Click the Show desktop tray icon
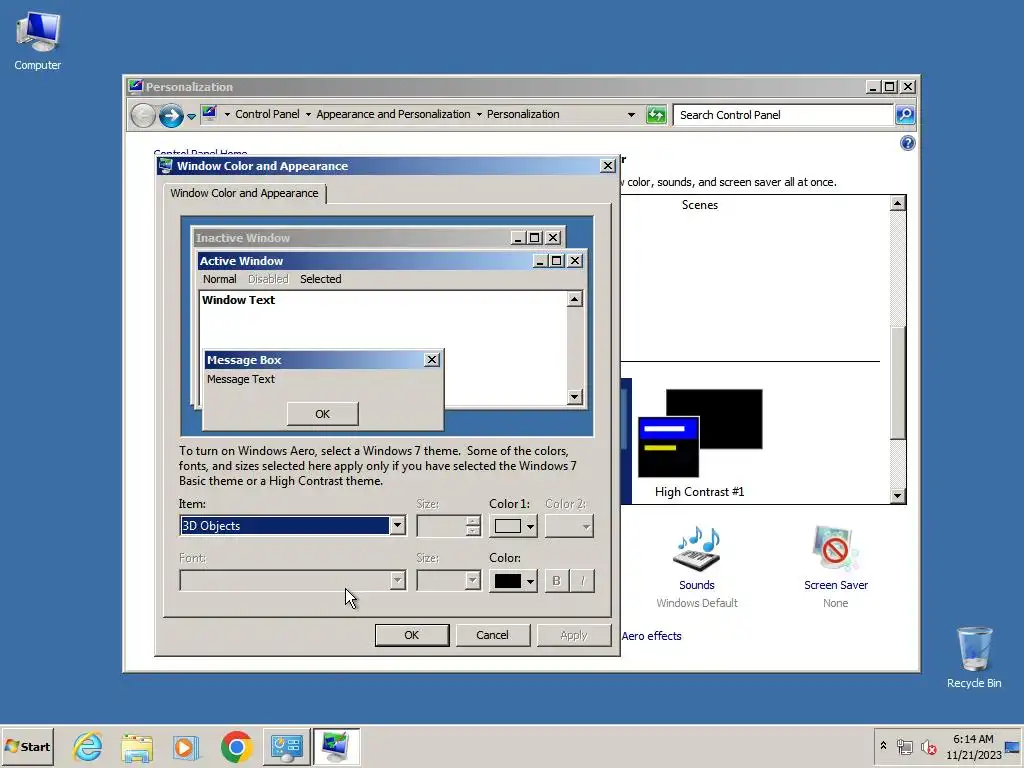1024x768 pixels. pyautogui.click(x=1012, y=746)
